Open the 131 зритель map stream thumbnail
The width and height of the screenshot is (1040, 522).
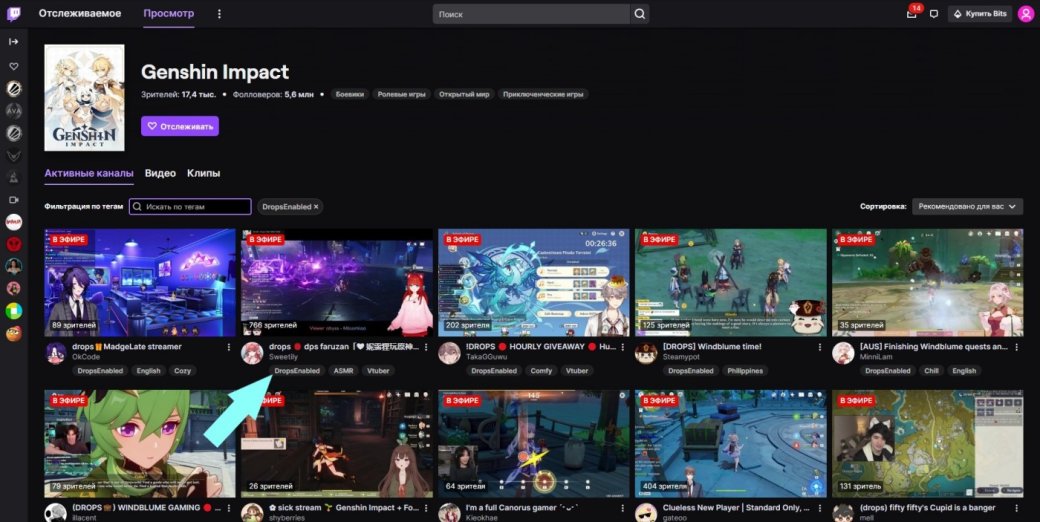pos(927,444)
